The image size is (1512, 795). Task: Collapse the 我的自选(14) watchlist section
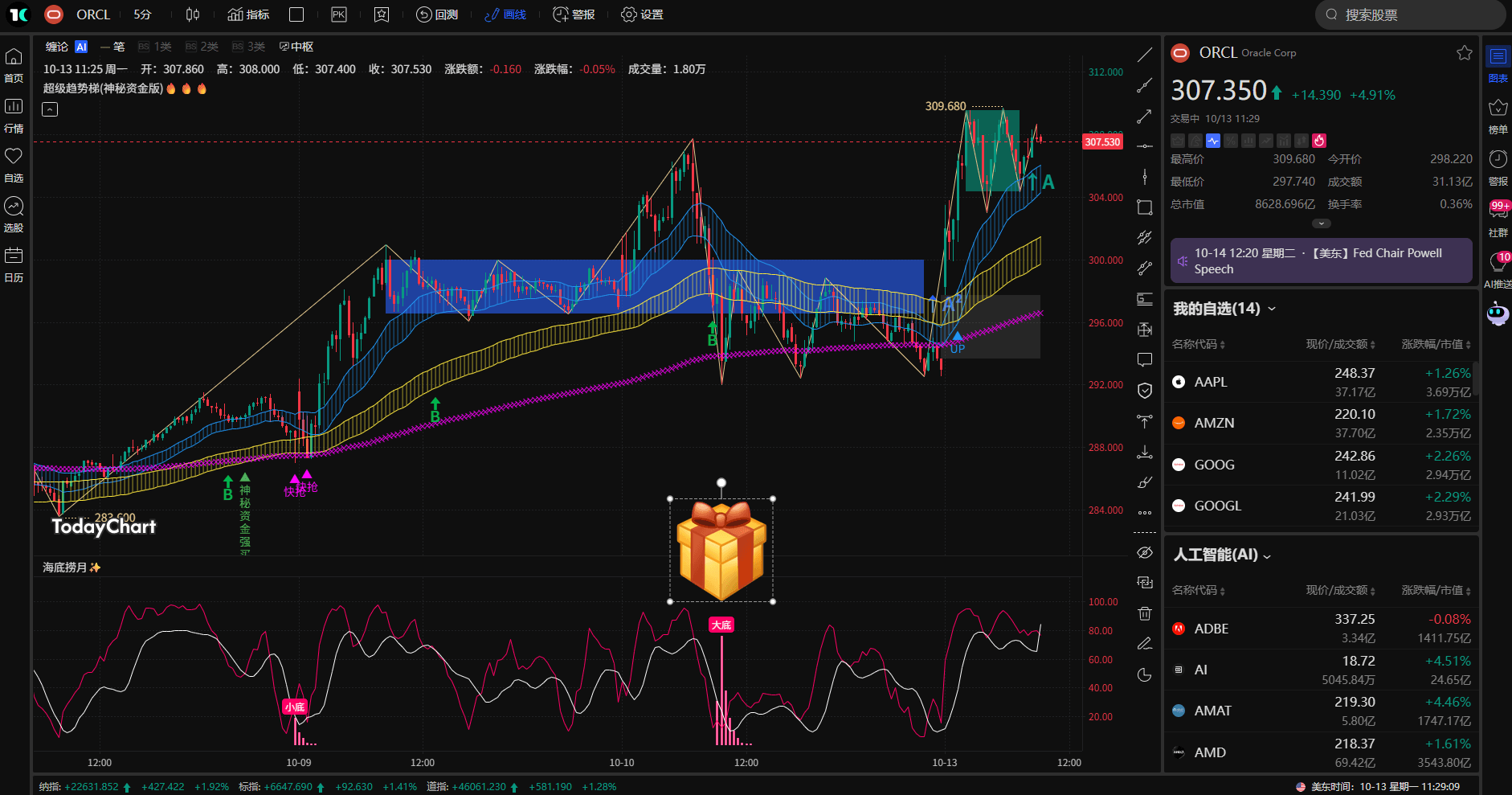click(1273, 308)
